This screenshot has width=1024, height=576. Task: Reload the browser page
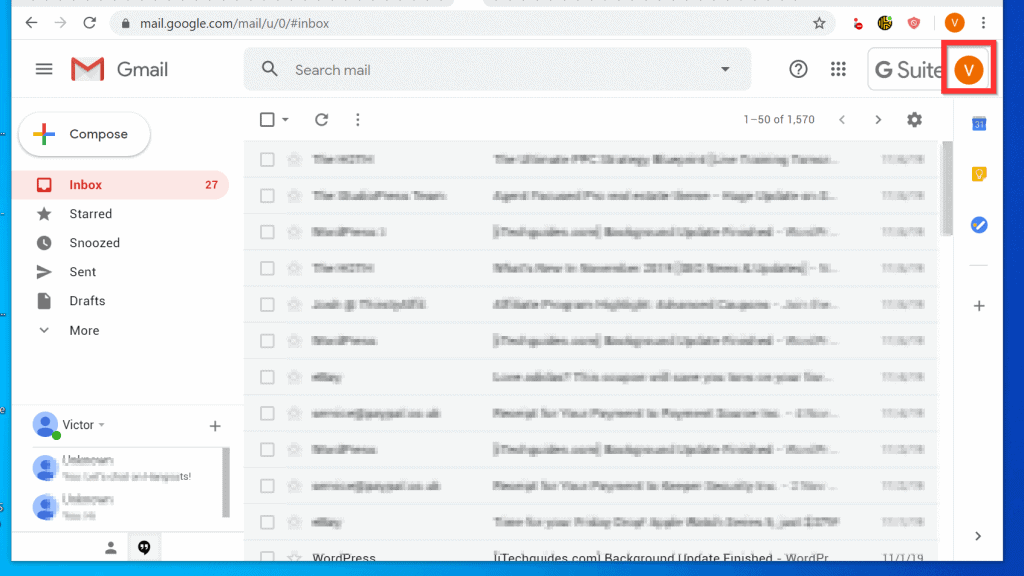[x=89, y=23]
